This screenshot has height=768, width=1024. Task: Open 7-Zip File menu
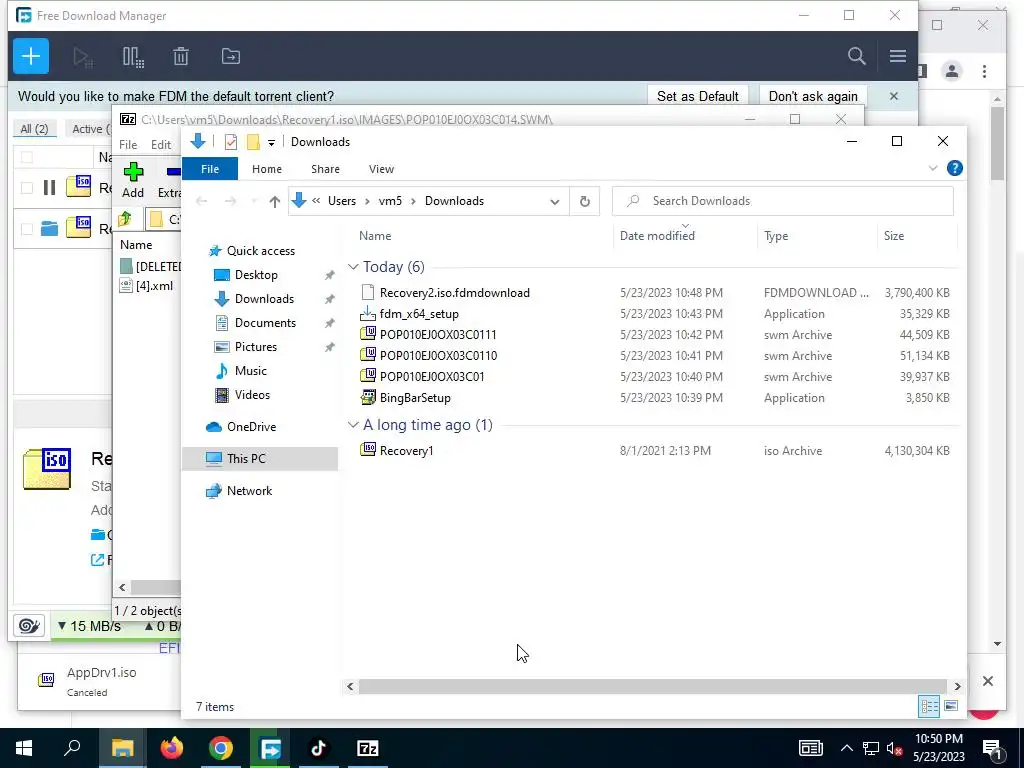click(x=128, y=145)
